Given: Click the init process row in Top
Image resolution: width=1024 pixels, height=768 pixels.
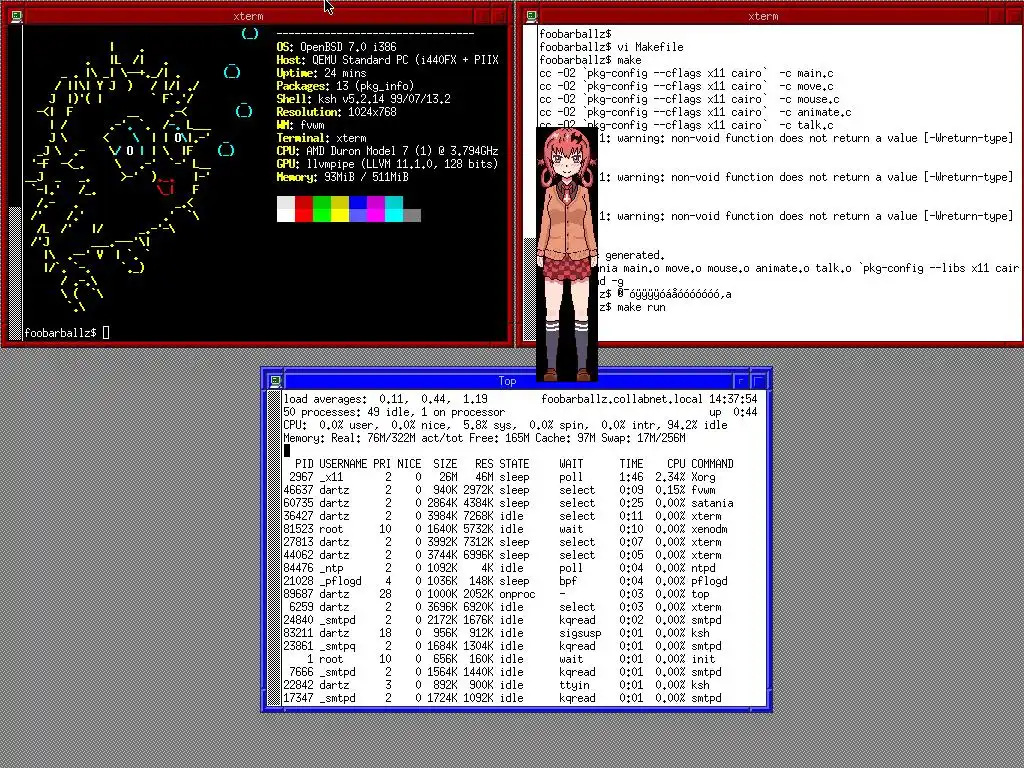Looking at the screenshot, I should pyautogui.click(x=509, y=659).
